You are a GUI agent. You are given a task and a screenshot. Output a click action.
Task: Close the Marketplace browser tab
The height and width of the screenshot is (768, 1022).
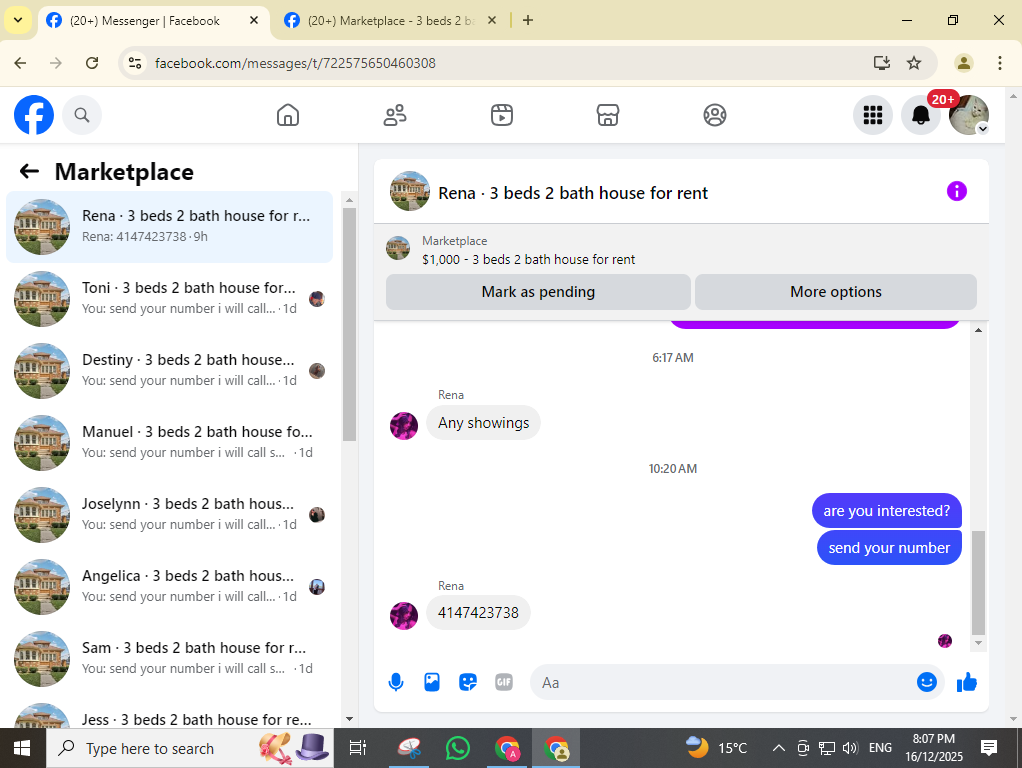pyautogui.click(x=492, y=21)
